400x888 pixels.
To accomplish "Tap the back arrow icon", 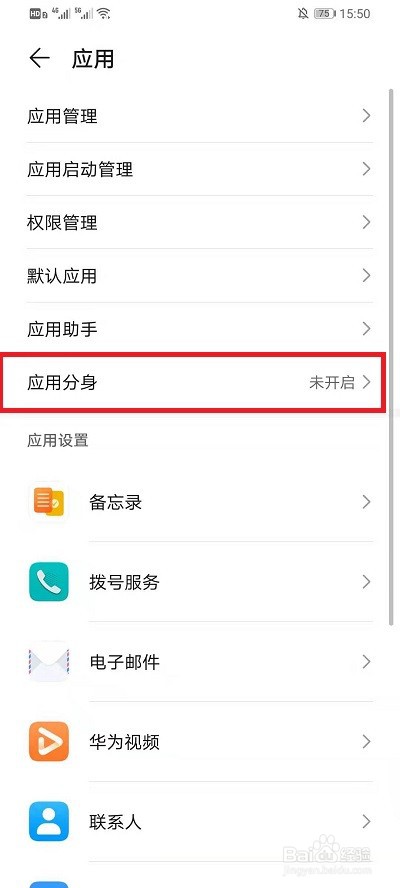I will click(x=39, y=58).
